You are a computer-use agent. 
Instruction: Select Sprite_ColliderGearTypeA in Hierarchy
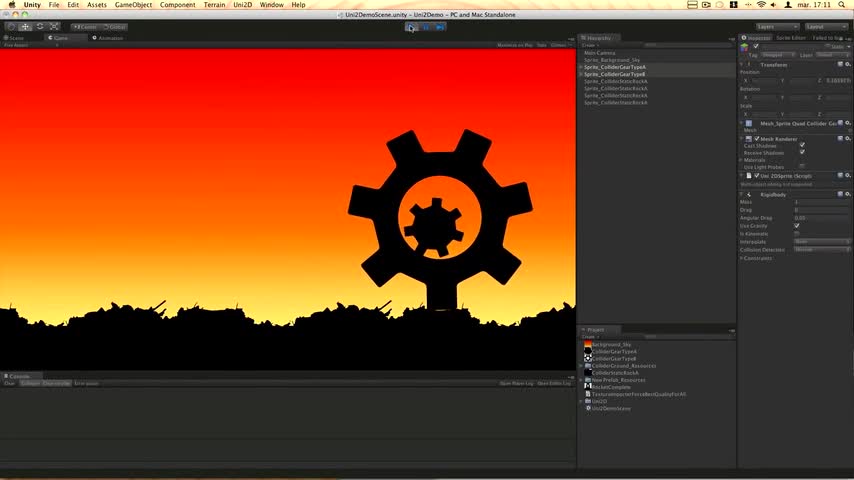(615, 67)
